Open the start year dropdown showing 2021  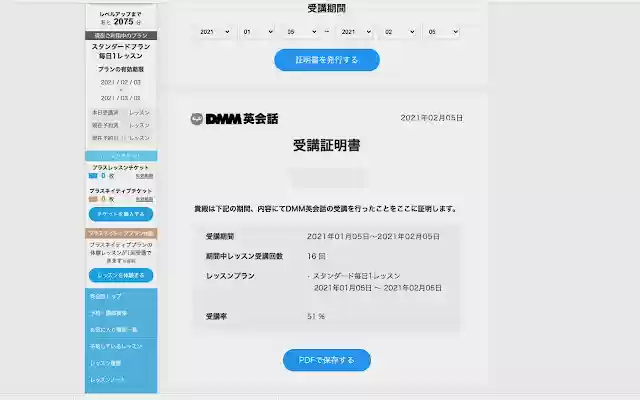tap(215, 32)
